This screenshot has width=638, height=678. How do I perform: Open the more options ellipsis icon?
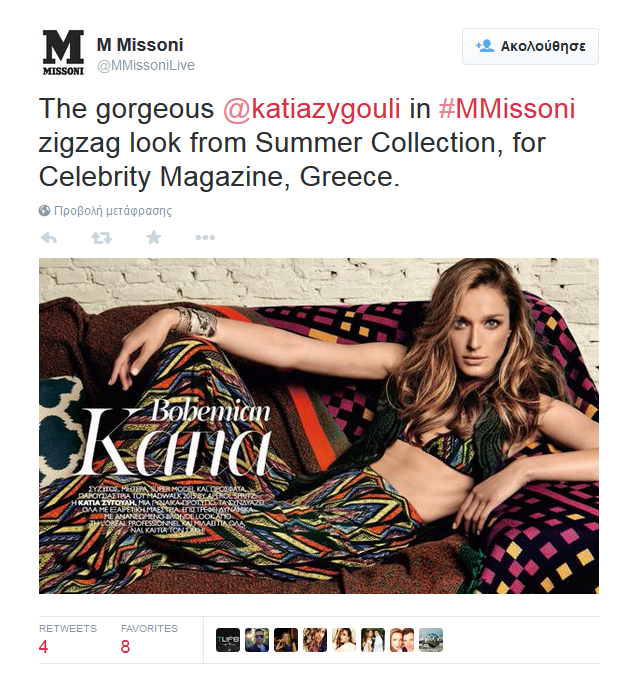205,237
